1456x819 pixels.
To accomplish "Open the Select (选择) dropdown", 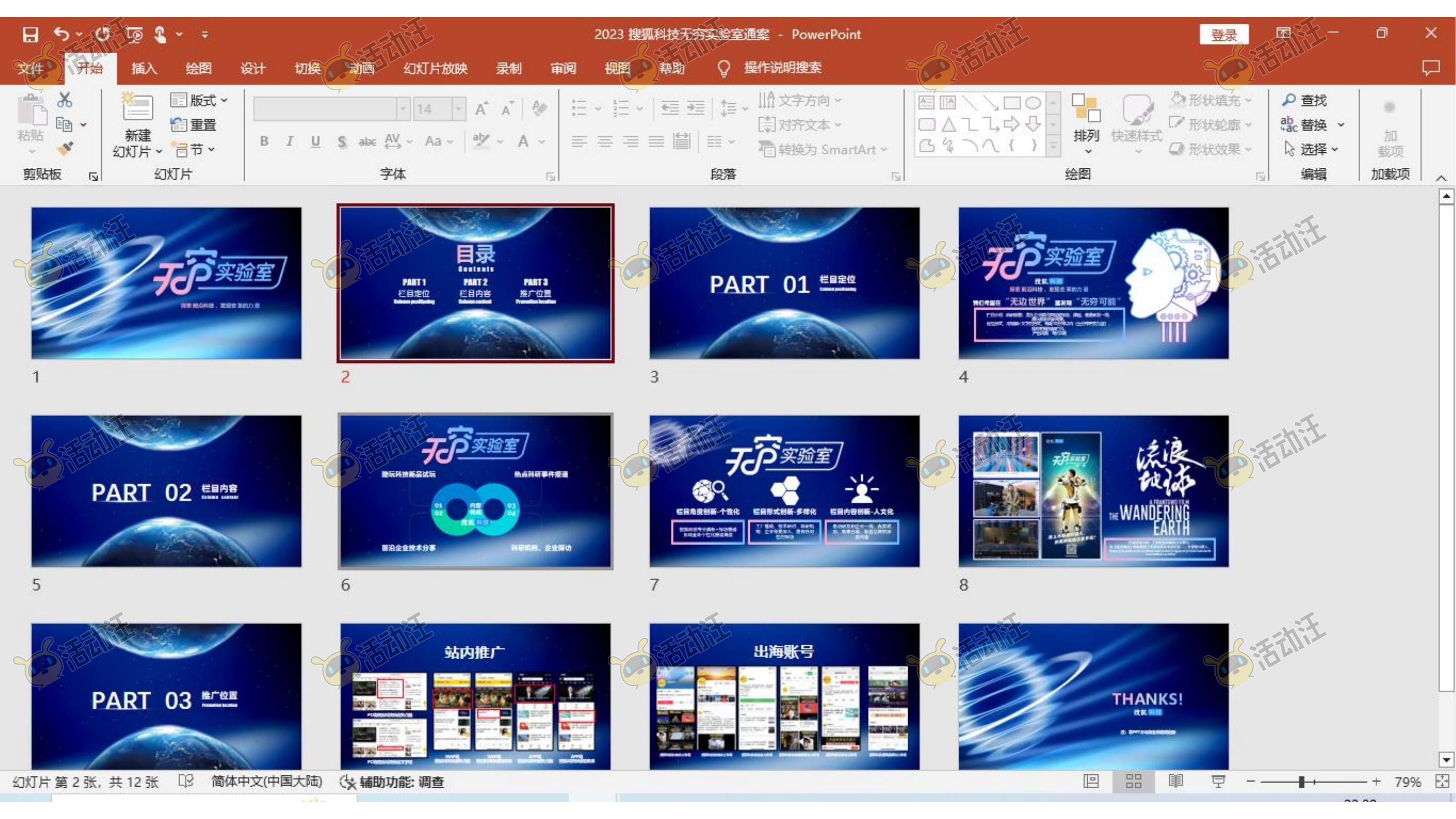I will click(1310, 149).
